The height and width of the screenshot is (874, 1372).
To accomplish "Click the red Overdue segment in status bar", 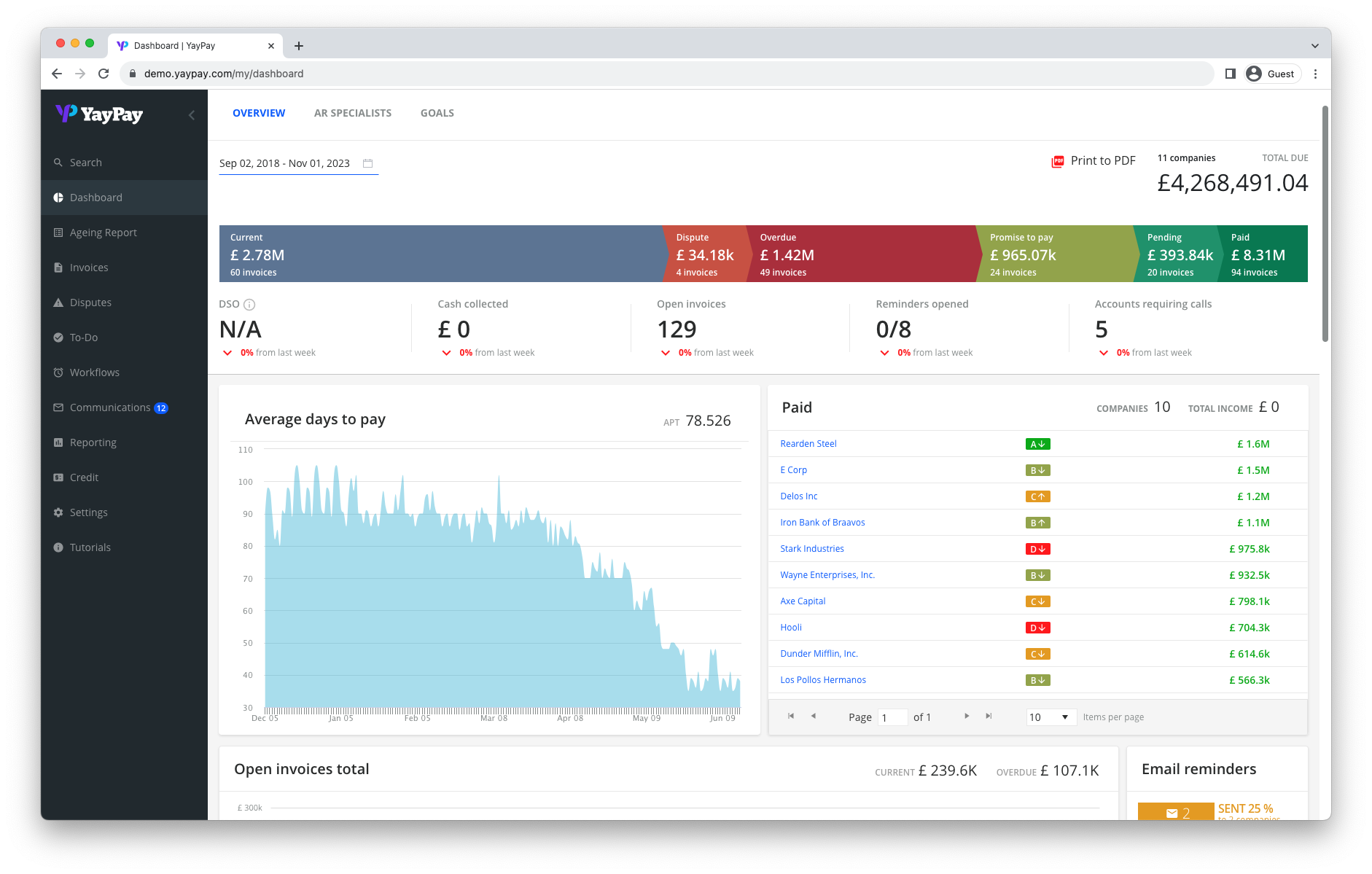I will point(860,254).
